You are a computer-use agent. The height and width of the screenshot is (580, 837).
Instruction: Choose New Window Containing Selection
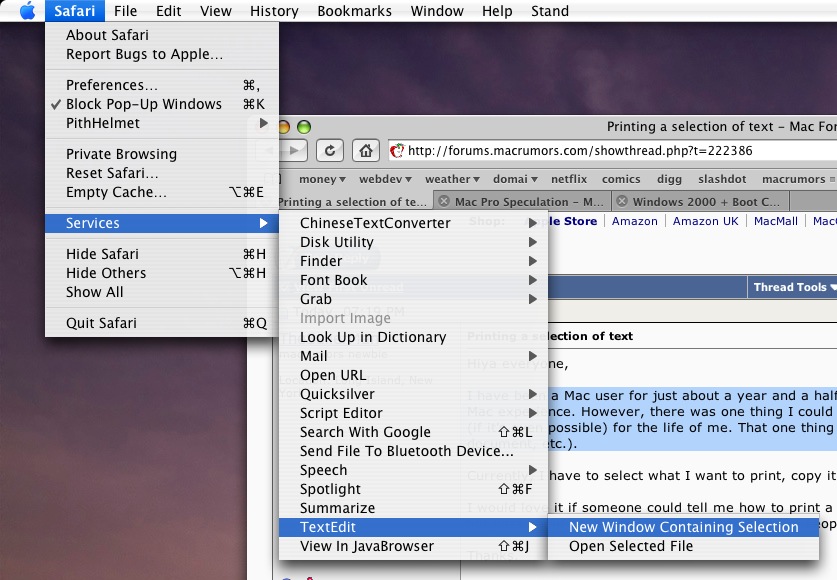683,527
